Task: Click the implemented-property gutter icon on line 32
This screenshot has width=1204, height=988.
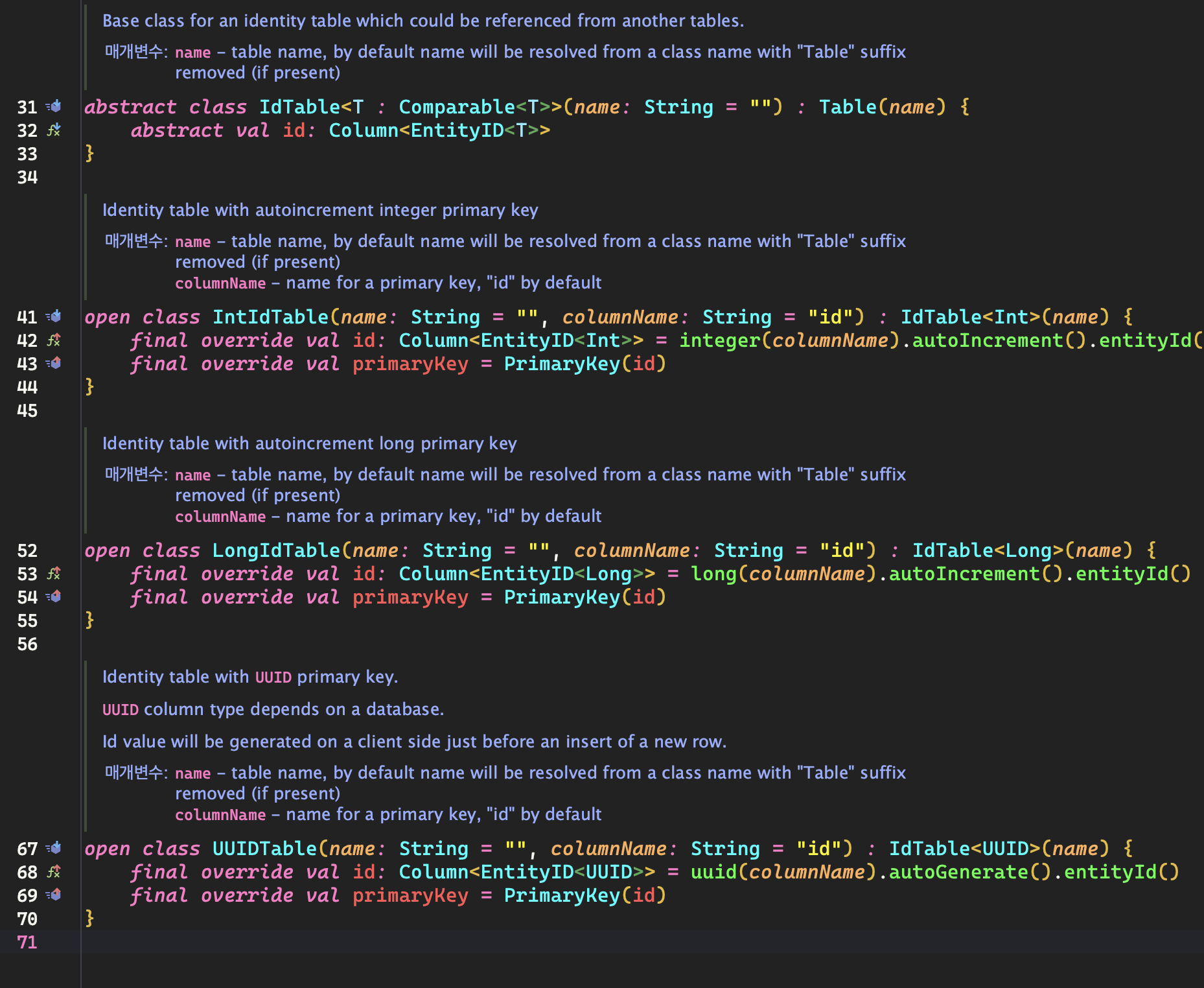Action: click(54, 130)
